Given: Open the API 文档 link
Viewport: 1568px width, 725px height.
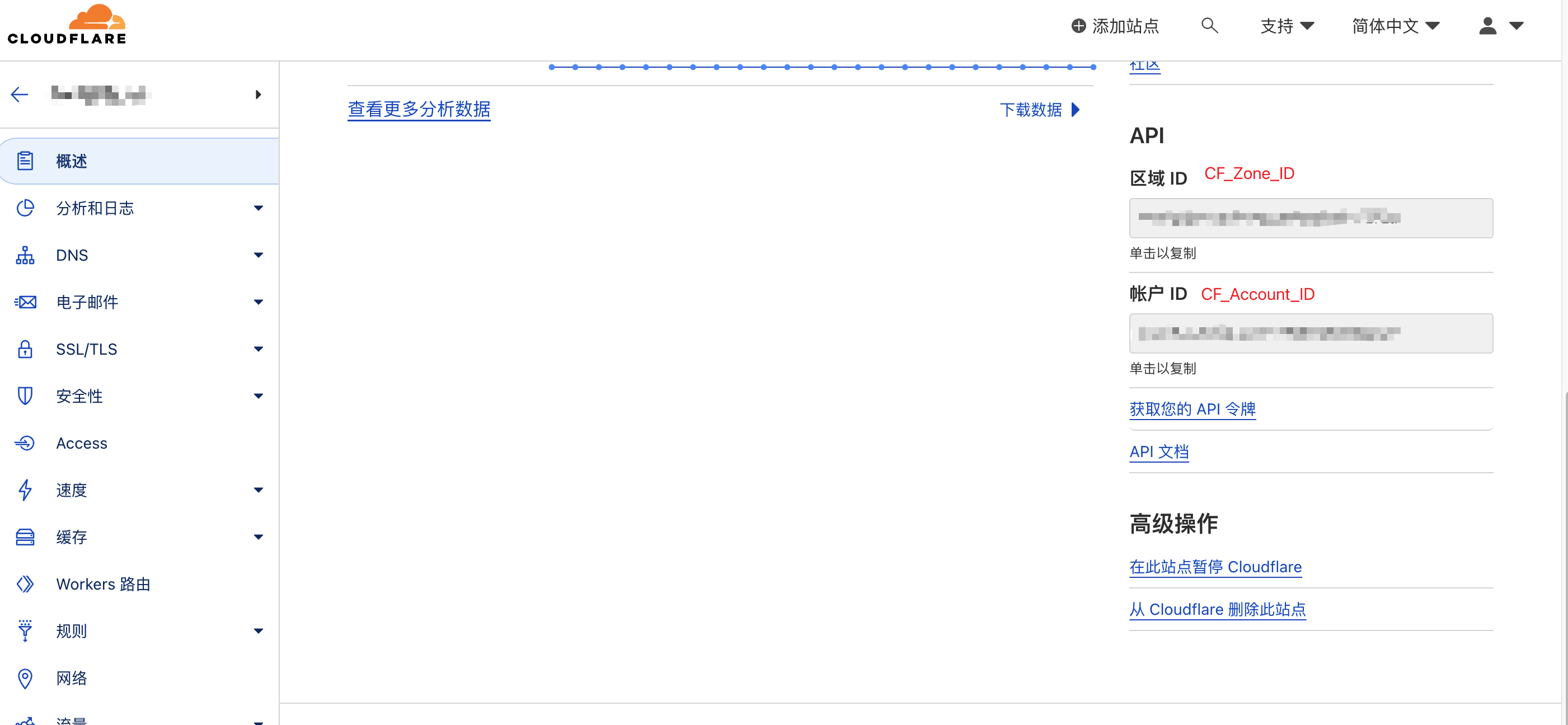Looking at the screenshot, I should (1158, 451).
